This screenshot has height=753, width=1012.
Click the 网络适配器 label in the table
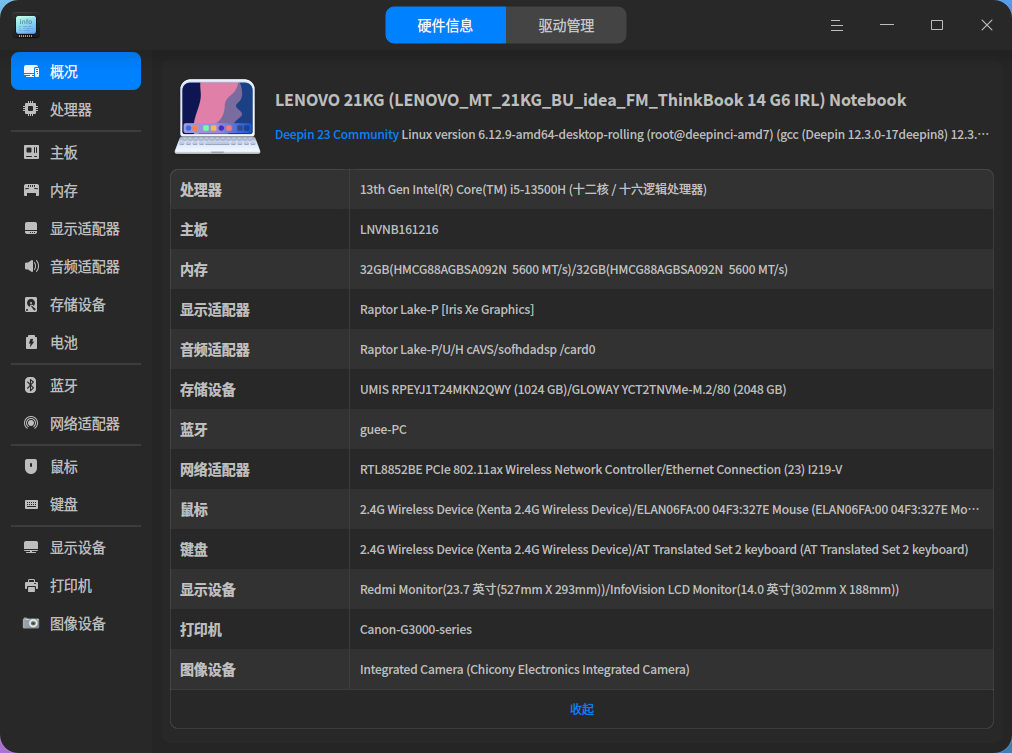point(215,470)
